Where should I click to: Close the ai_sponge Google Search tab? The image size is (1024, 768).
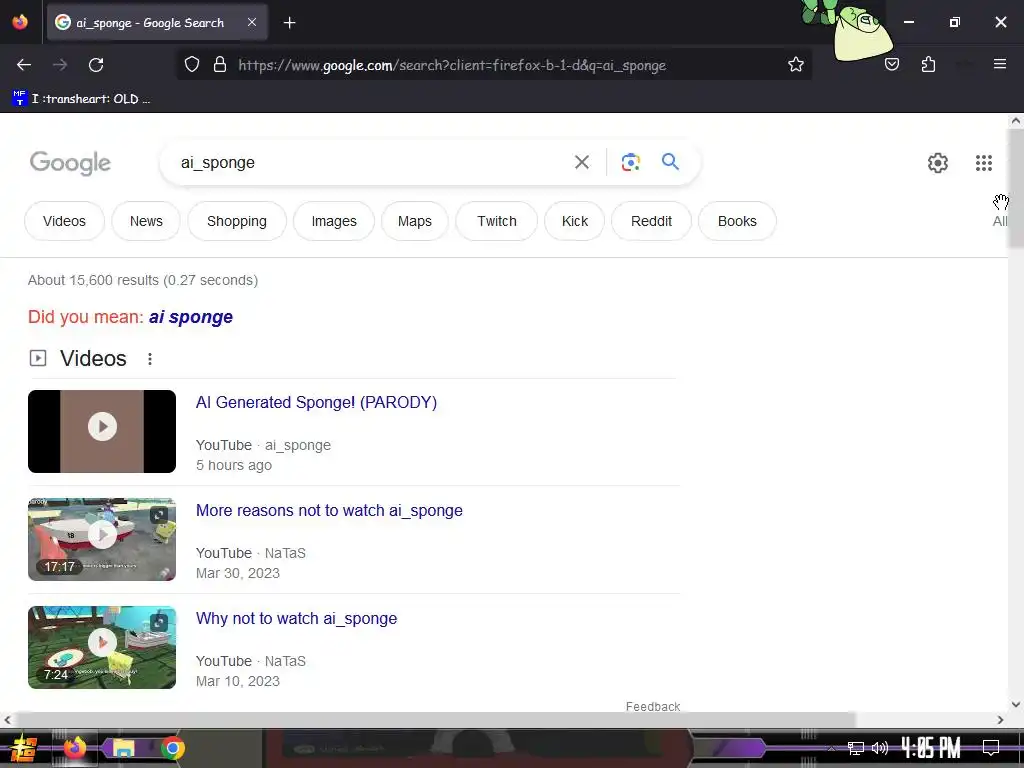tap(252, 22)
